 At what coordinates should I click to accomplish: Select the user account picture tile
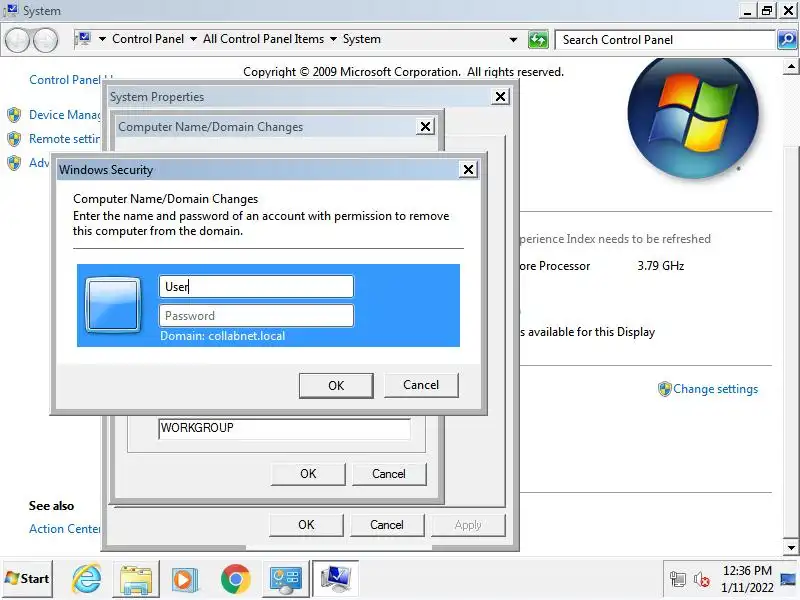click(113, 305)
